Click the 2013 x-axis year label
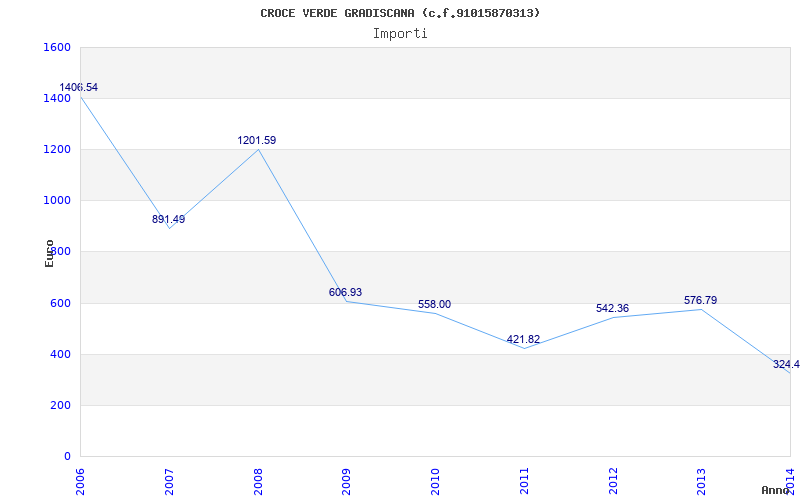800x500 pixels. coord(702,480)
